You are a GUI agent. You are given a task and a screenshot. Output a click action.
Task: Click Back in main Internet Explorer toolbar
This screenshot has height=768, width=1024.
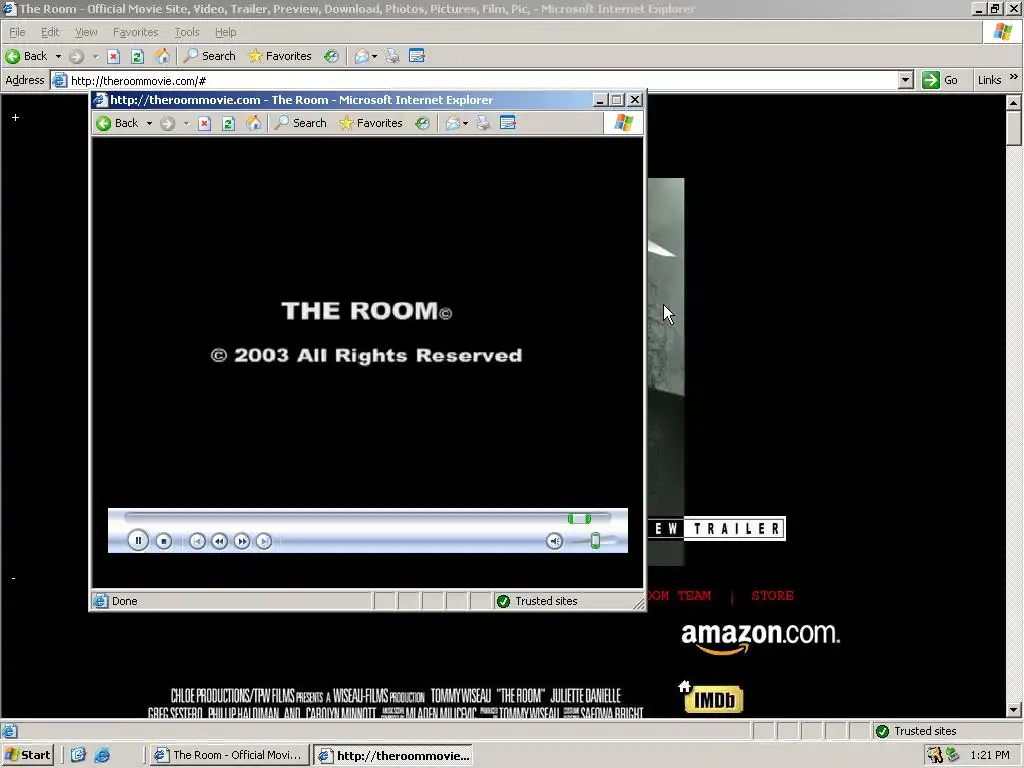coord(26,56)
